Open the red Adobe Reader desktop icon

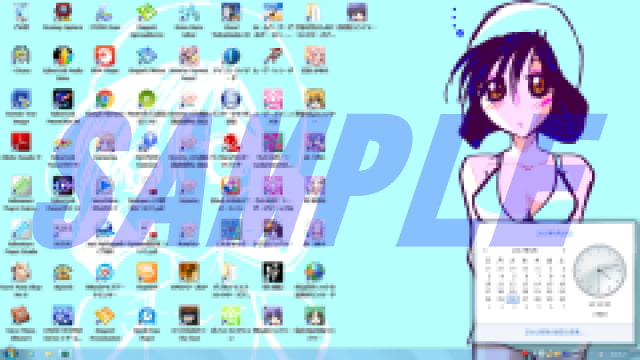pos(21,142)
